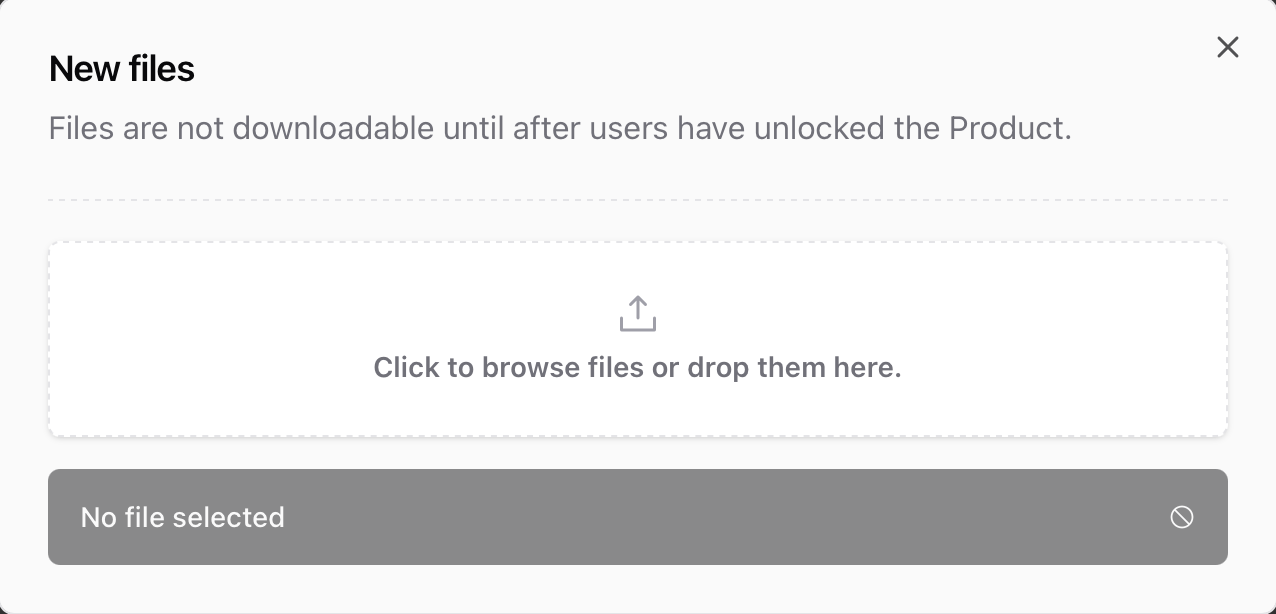The width and height of the screenshot is (1276, 614).
Task: Select the file upload icon above the browse text
Action: (637, 313)
